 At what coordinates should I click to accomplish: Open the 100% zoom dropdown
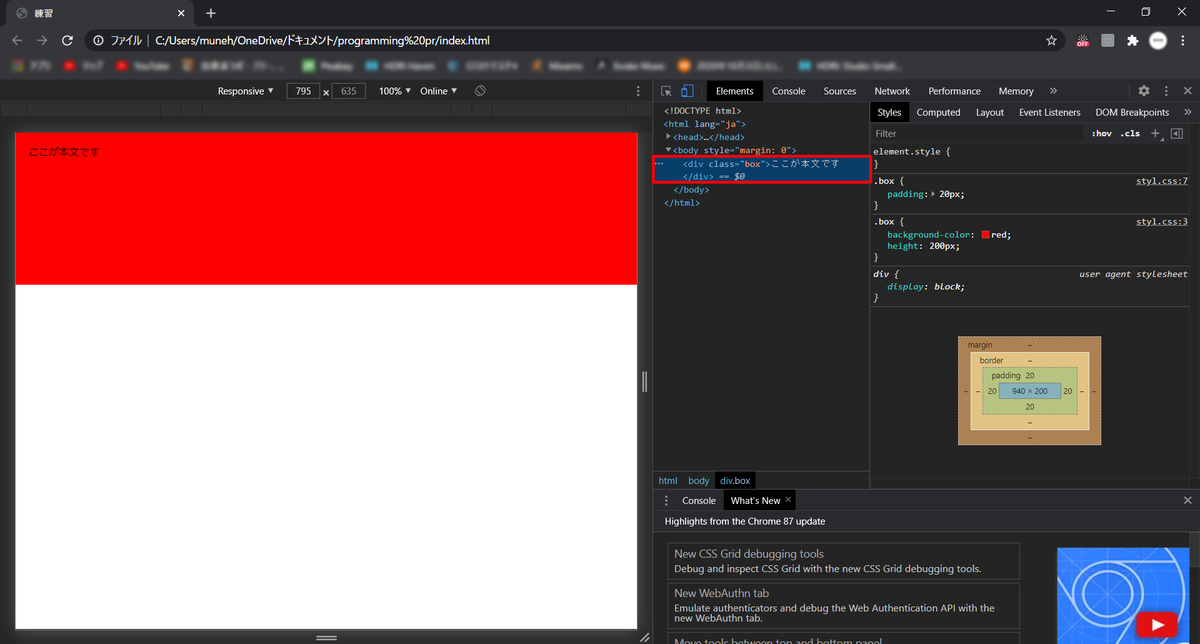tap(394, 91)
